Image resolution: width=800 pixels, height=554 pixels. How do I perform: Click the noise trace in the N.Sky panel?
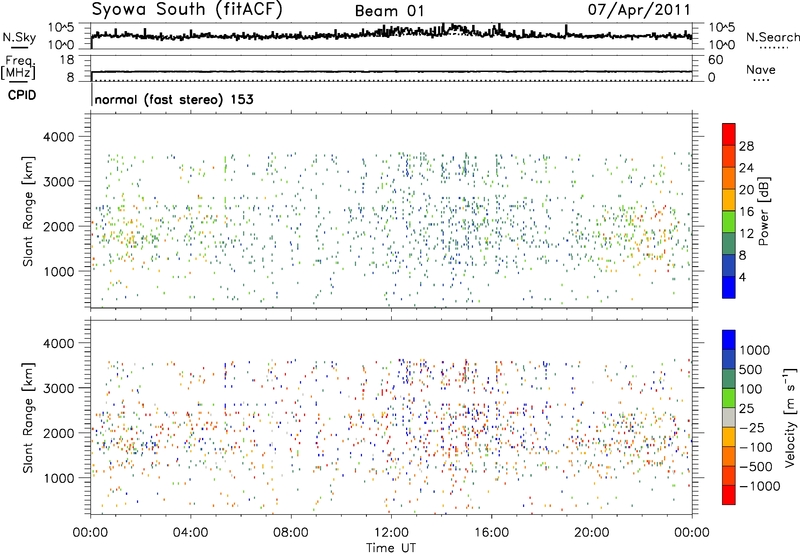pos(391,34)
